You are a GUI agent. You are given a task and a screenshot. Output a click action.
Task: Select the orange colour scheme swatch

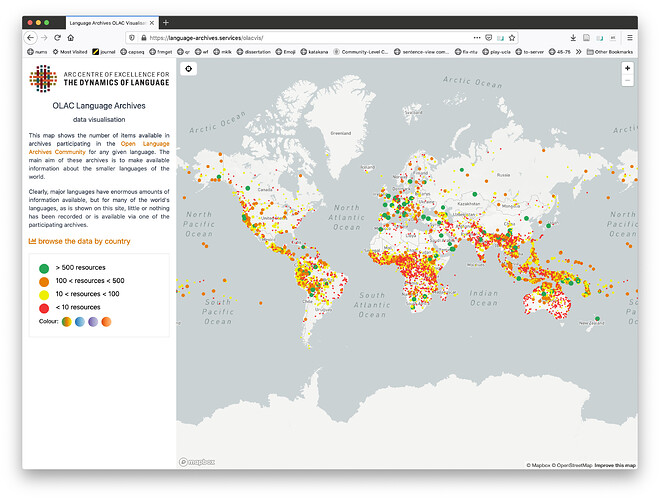pos(106,322)
